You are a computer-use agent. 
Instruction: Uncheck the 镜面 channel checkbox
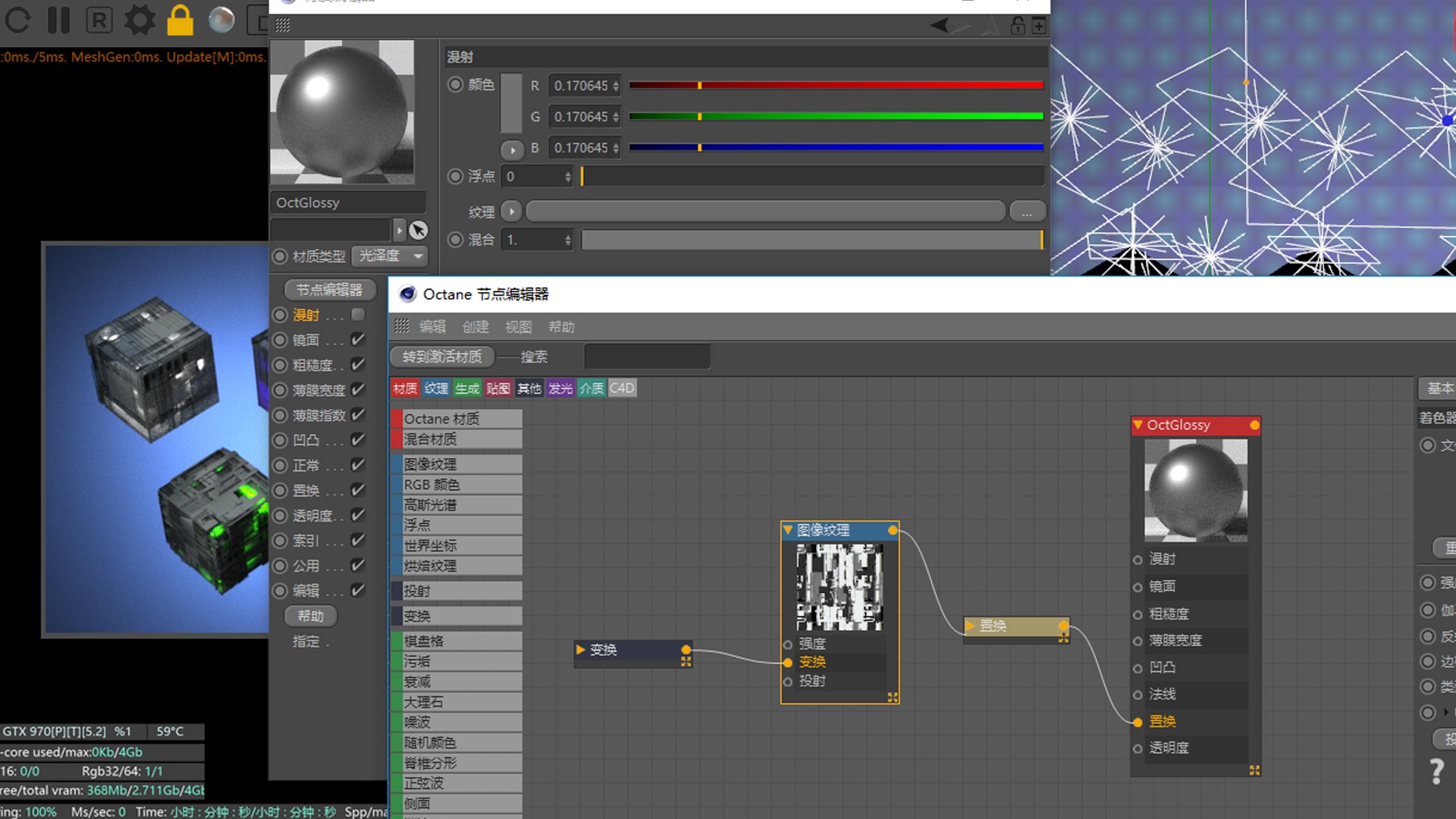click(358, 340)
